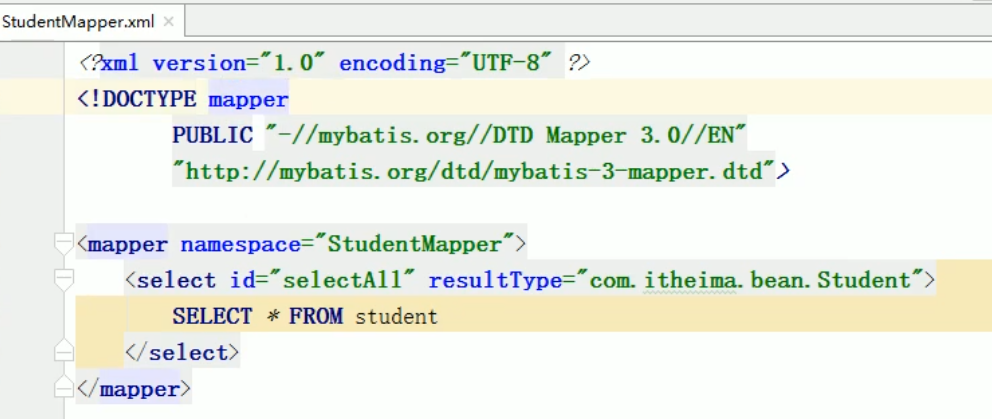
Task: Click the fold marker beside </select>
Action: 64,351
